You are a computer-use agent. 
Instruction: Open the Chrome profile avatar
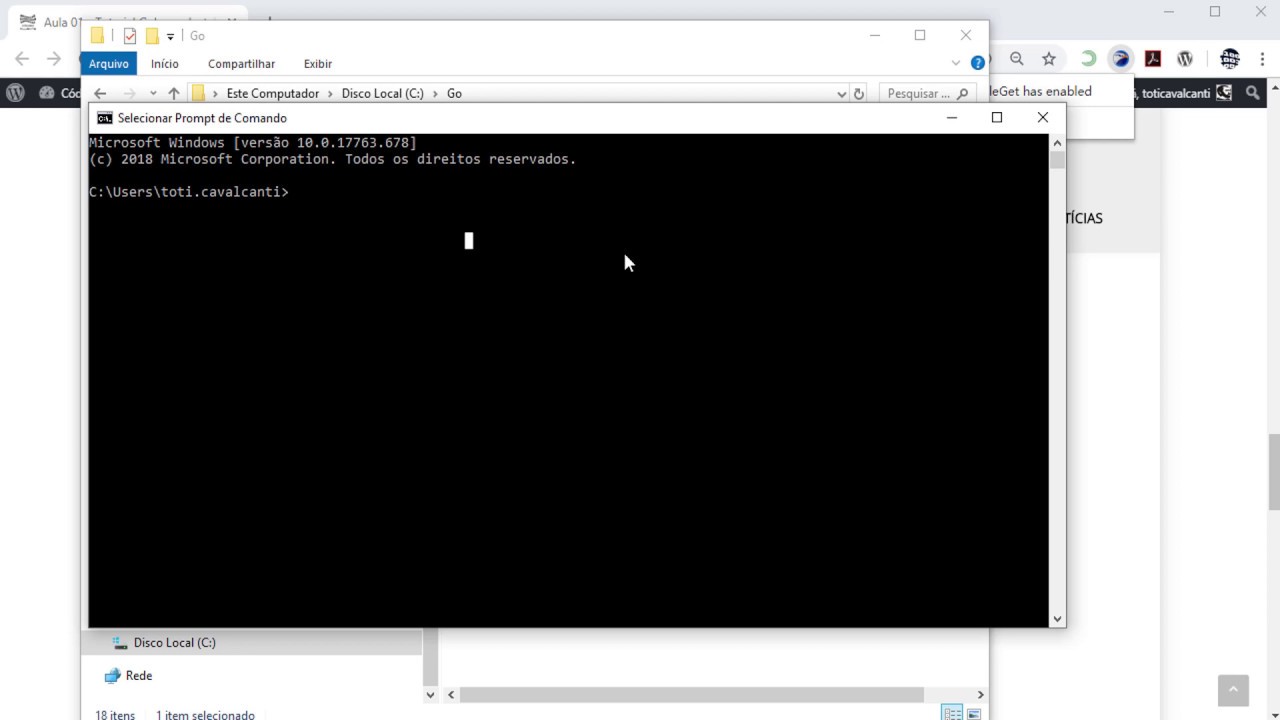tap(1230, 59)
